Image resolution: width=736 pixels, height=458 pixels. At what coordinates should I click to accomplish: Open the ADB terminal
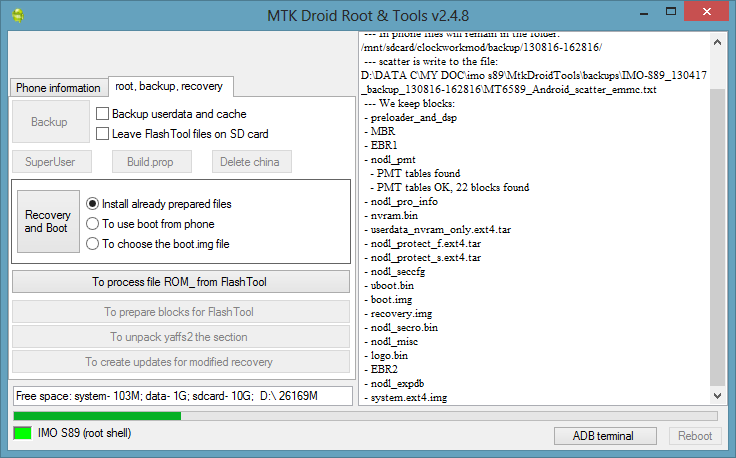pyautogui.click(x=605, y=436)
